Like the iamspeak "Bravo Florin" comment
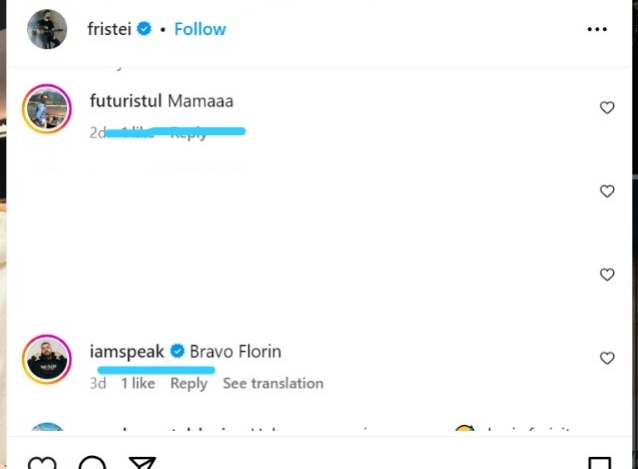Image resolution: width=638 pixels, height=469 pixels. (607, 358)
